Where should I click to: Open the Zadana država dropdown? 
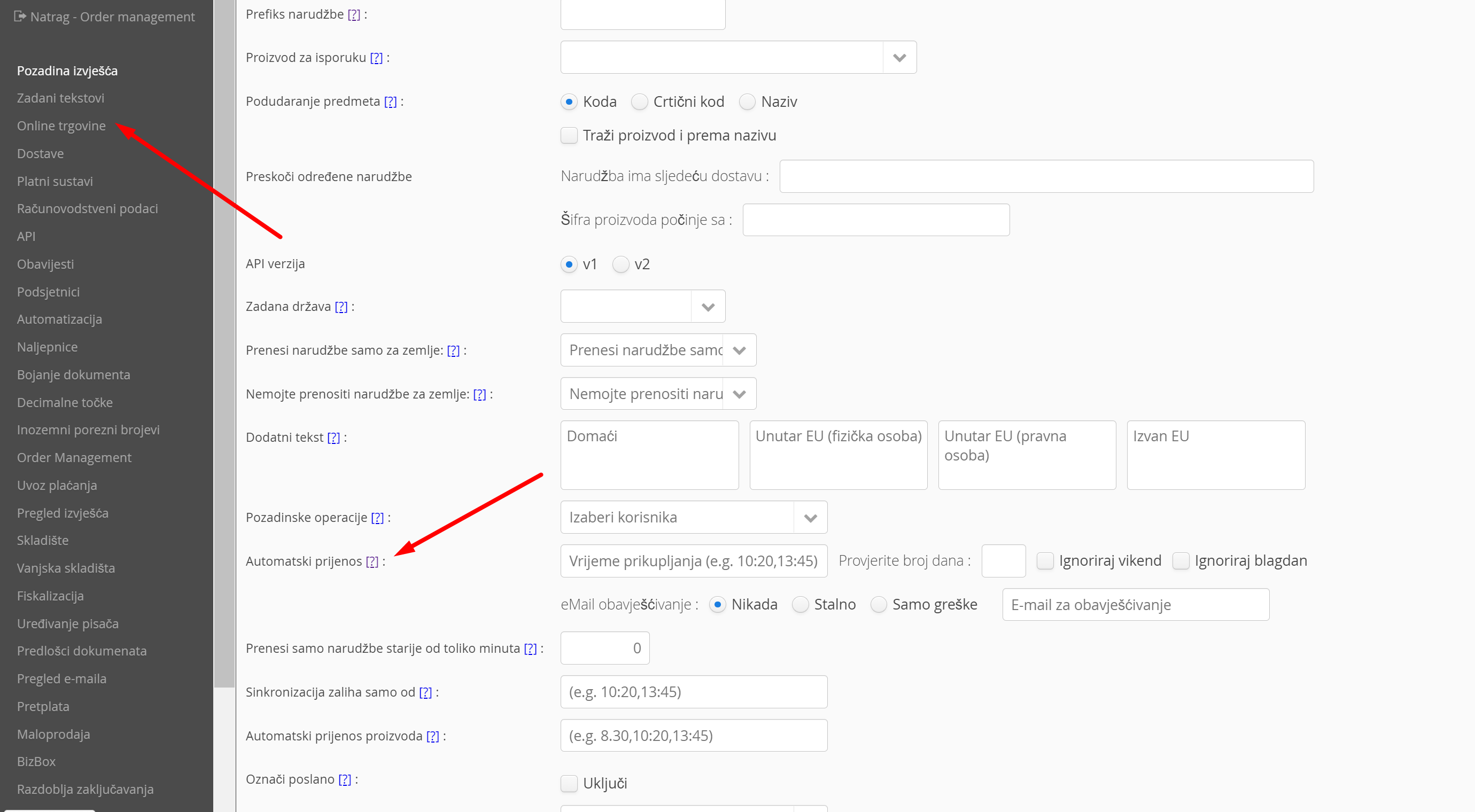[708, 307]
